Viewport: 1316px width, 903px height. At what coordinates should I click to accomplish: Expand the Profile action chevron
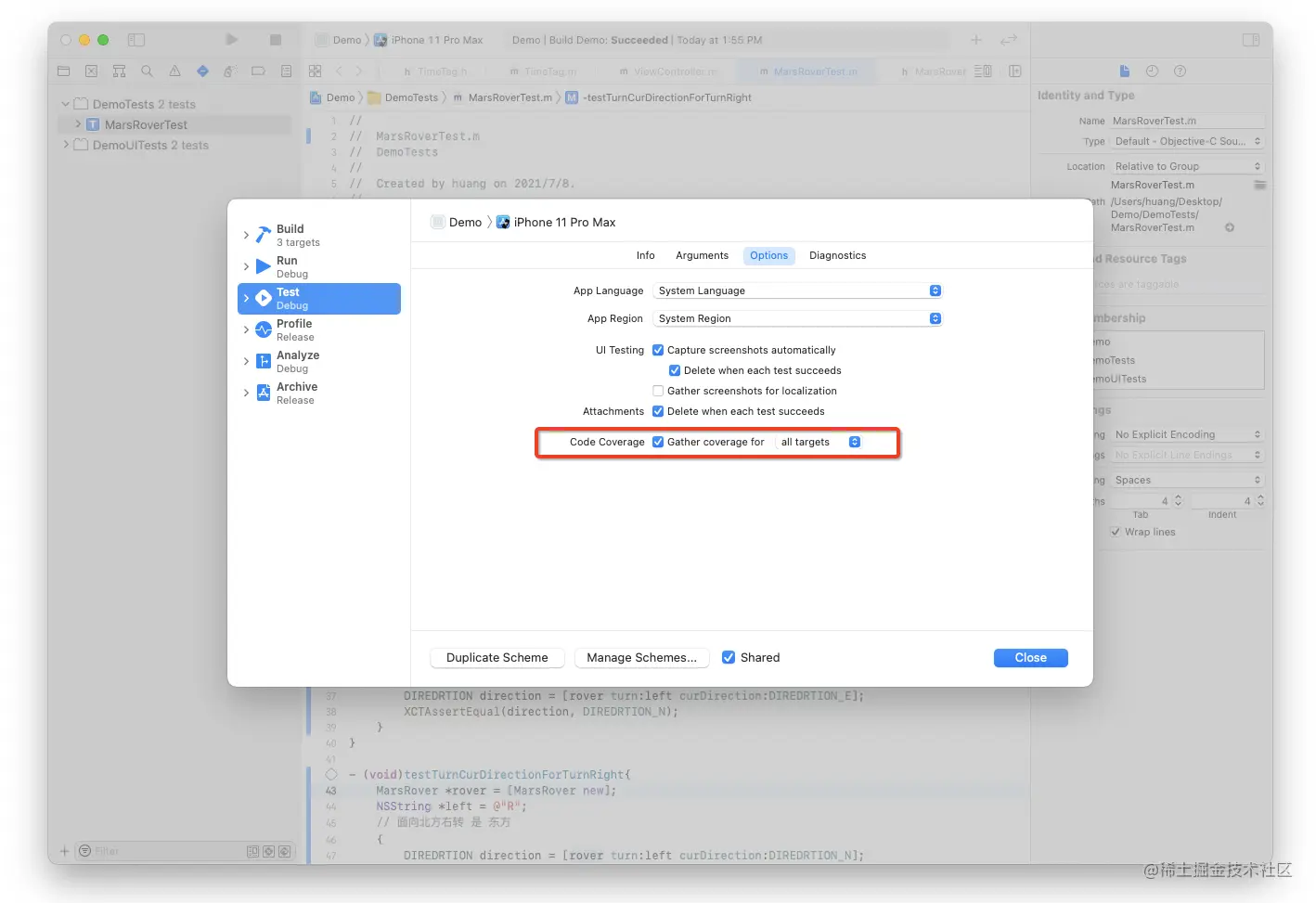pyautogui.click(x=246, y=329)
